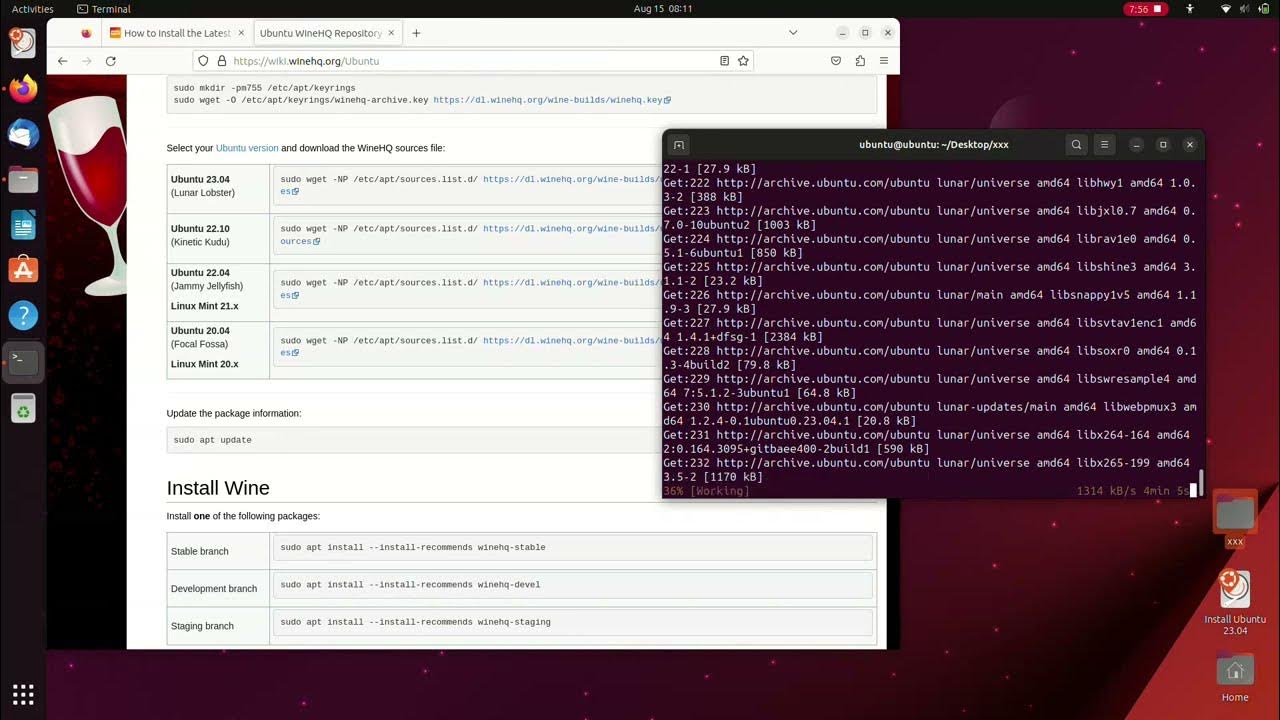
Task: Close the How to Install tab
Action: coord(241,33)
